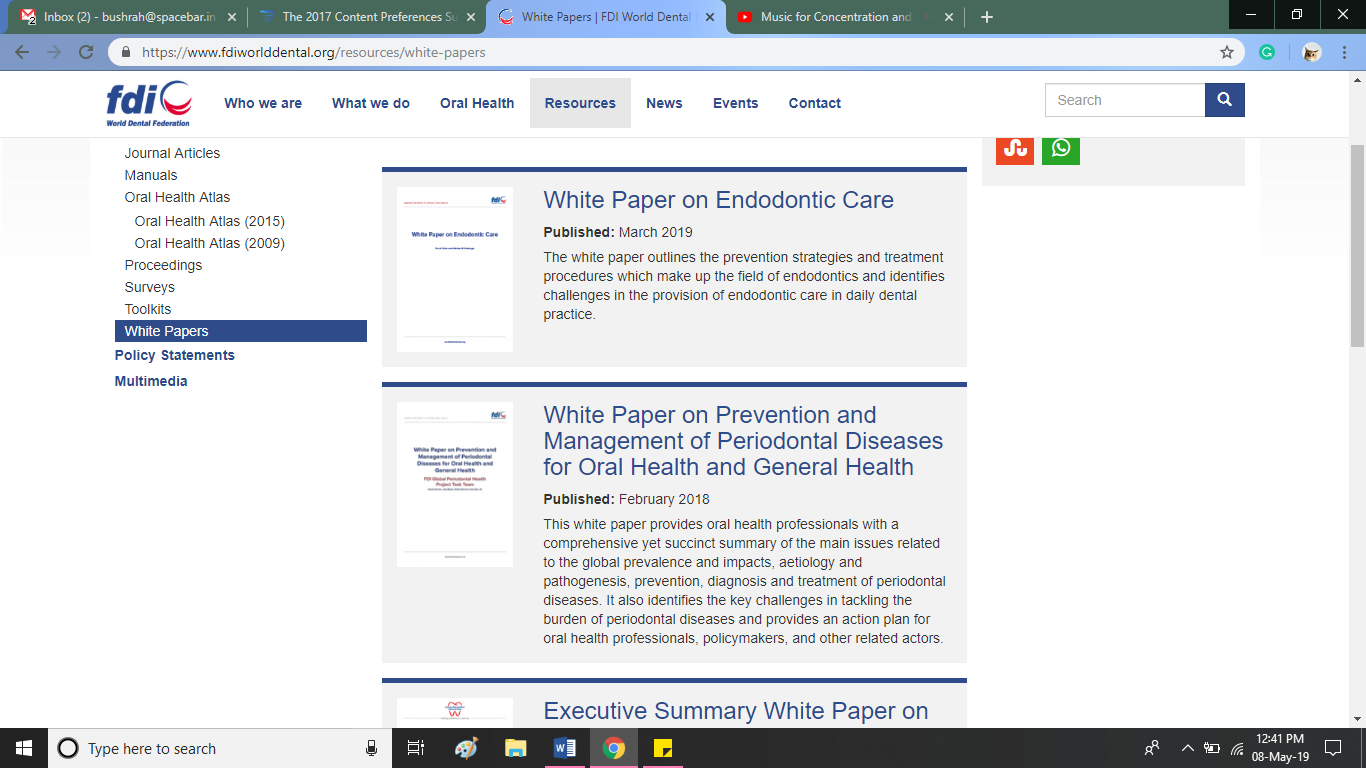Click the search magnifier button
This screenshot has width=1366, height=768.
point(1225,100)
